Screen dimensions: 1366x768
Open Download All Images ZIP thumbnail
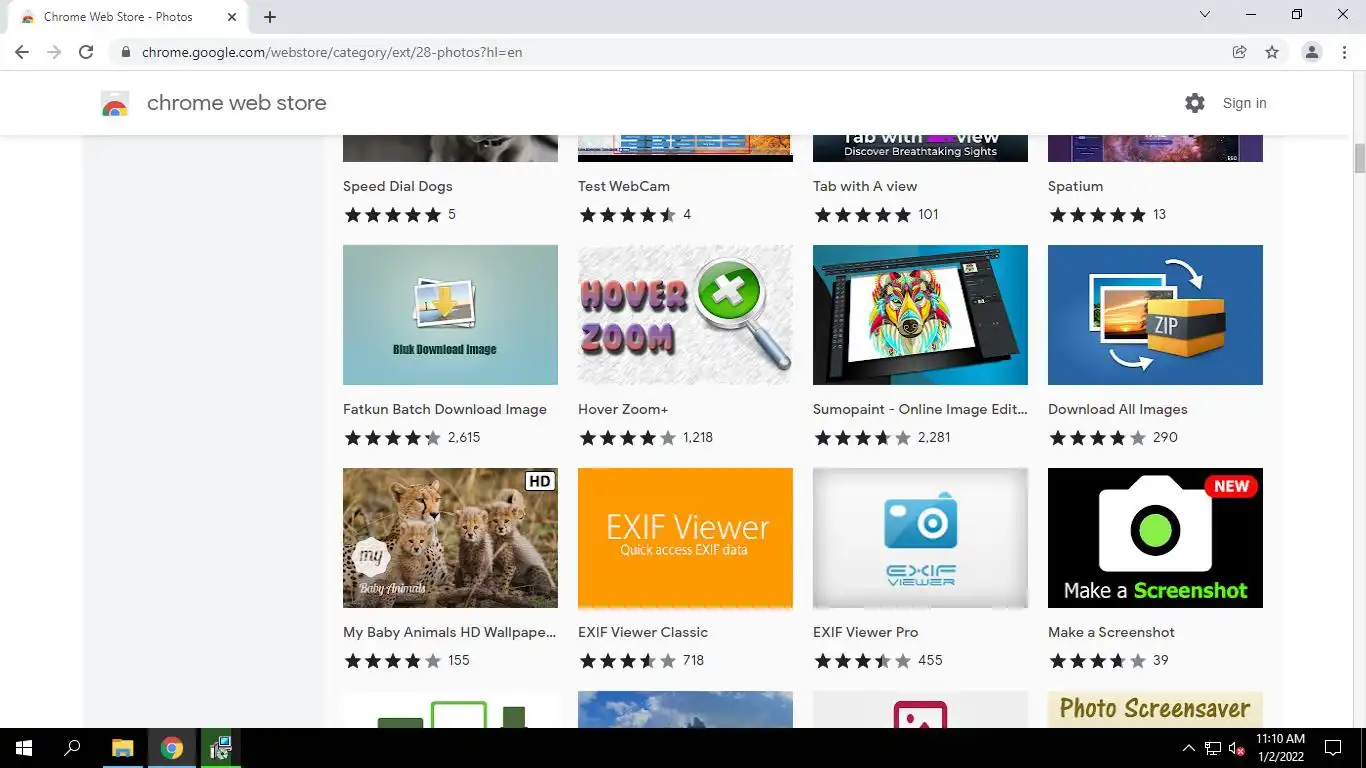click(1155, 315)
